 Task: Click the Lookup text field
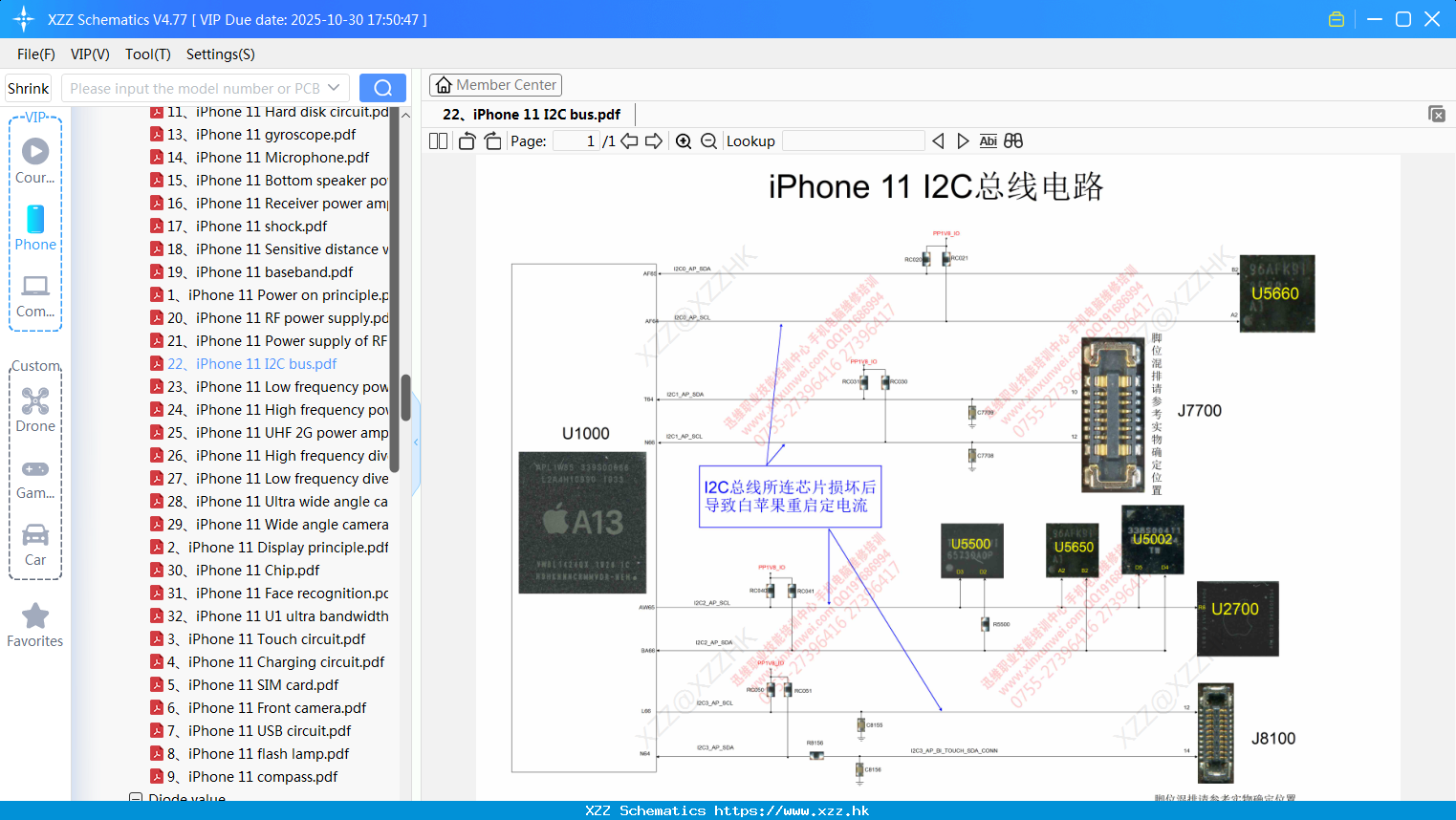(x=853, y=141)
